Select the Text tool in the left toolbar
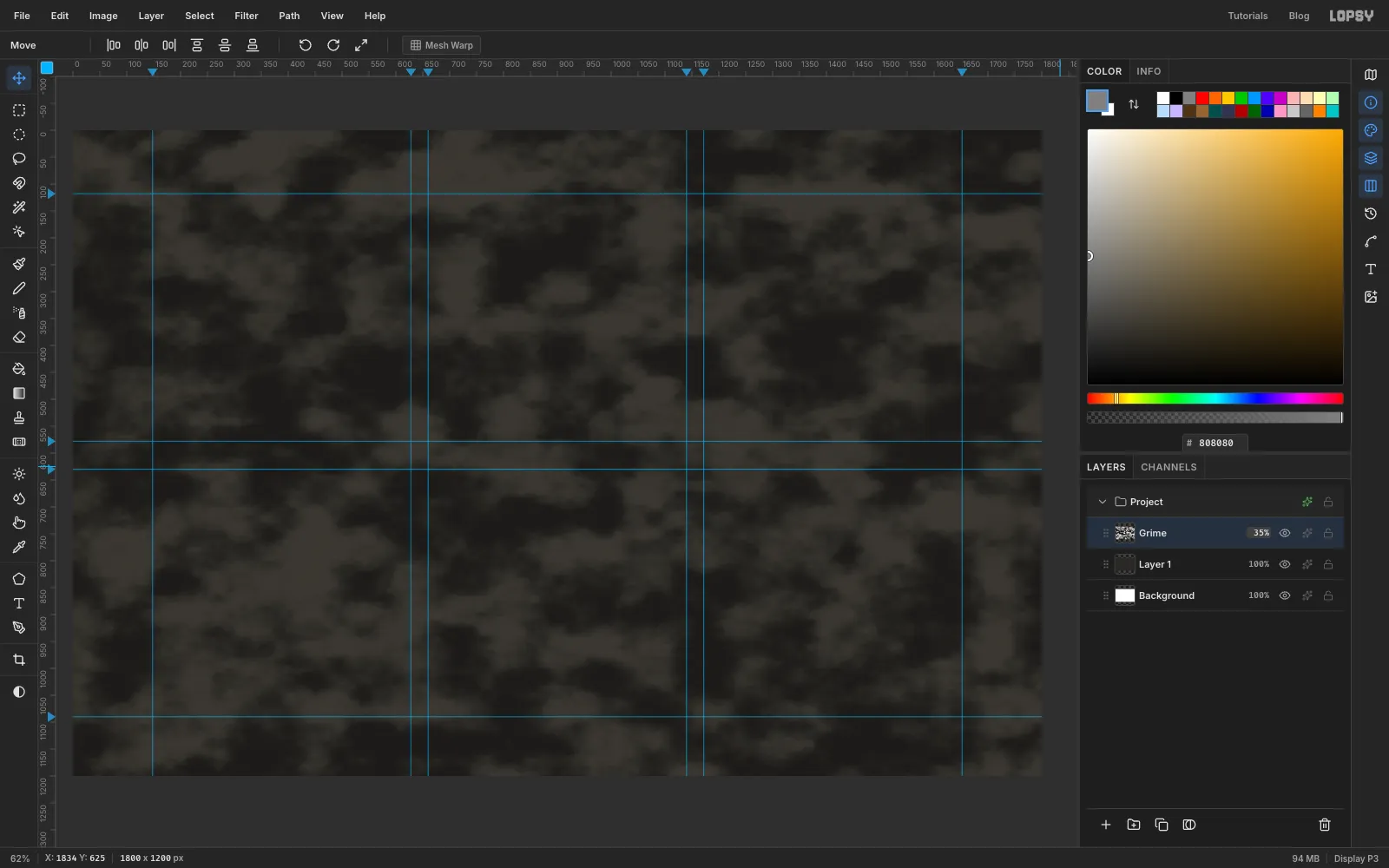Viewport: 1389px width, 868px height. [19, 603]
